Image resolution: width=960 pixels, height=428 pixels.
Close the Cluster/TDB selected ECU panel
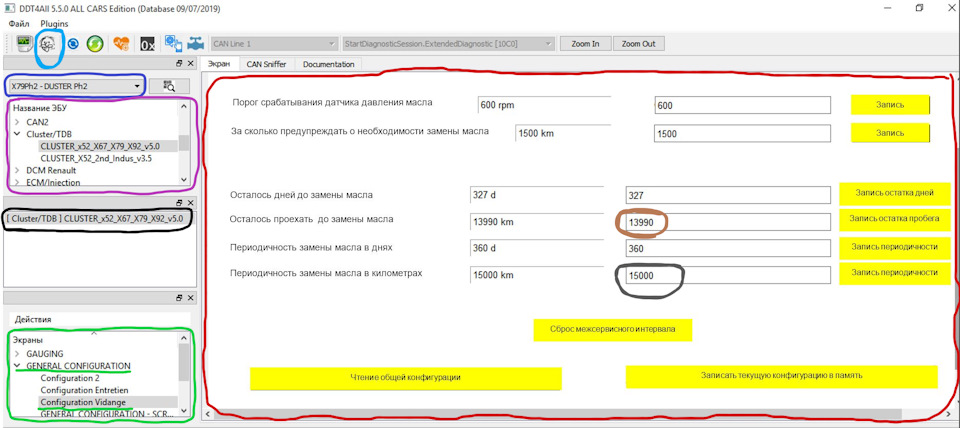click(x=190, y=203)
